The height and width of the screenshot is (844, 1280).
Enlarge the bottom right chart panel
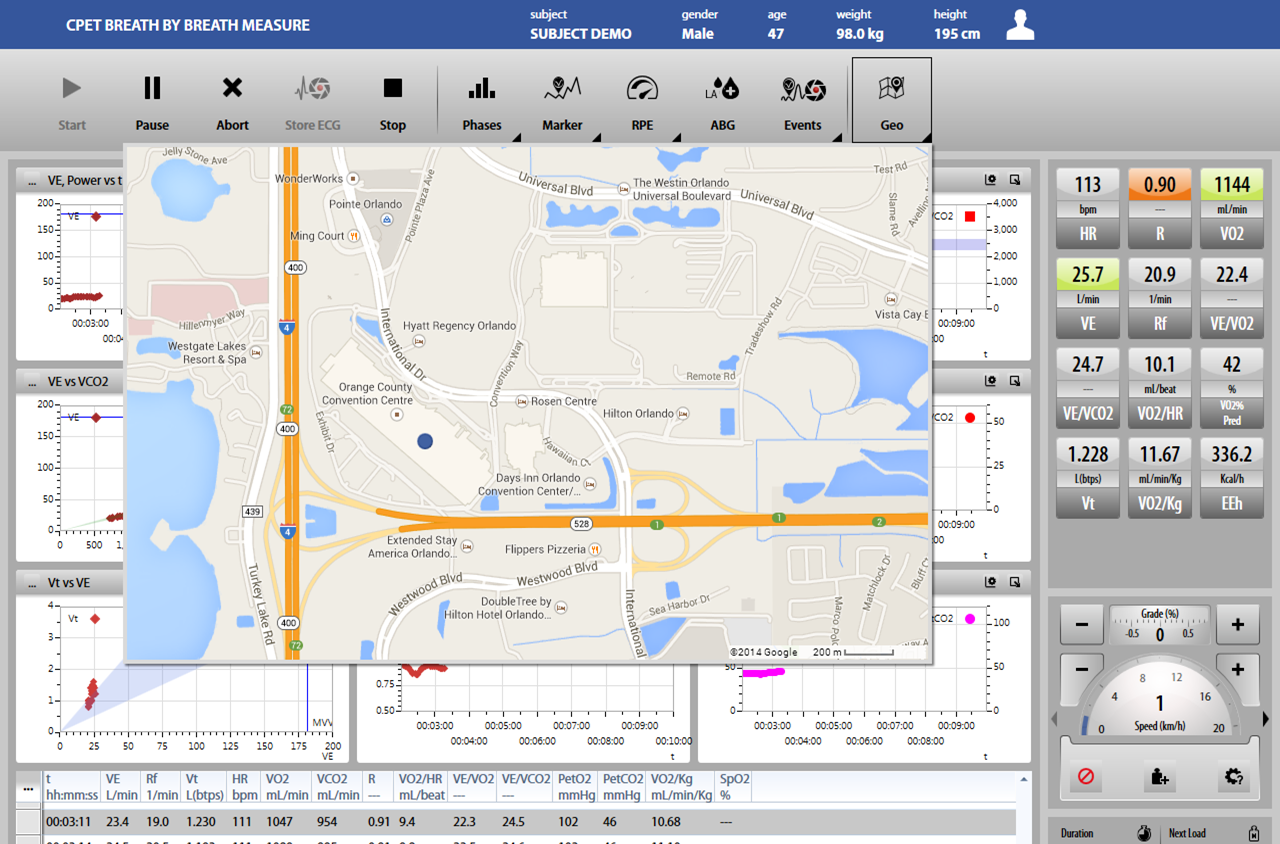(x=1015, y=581)
